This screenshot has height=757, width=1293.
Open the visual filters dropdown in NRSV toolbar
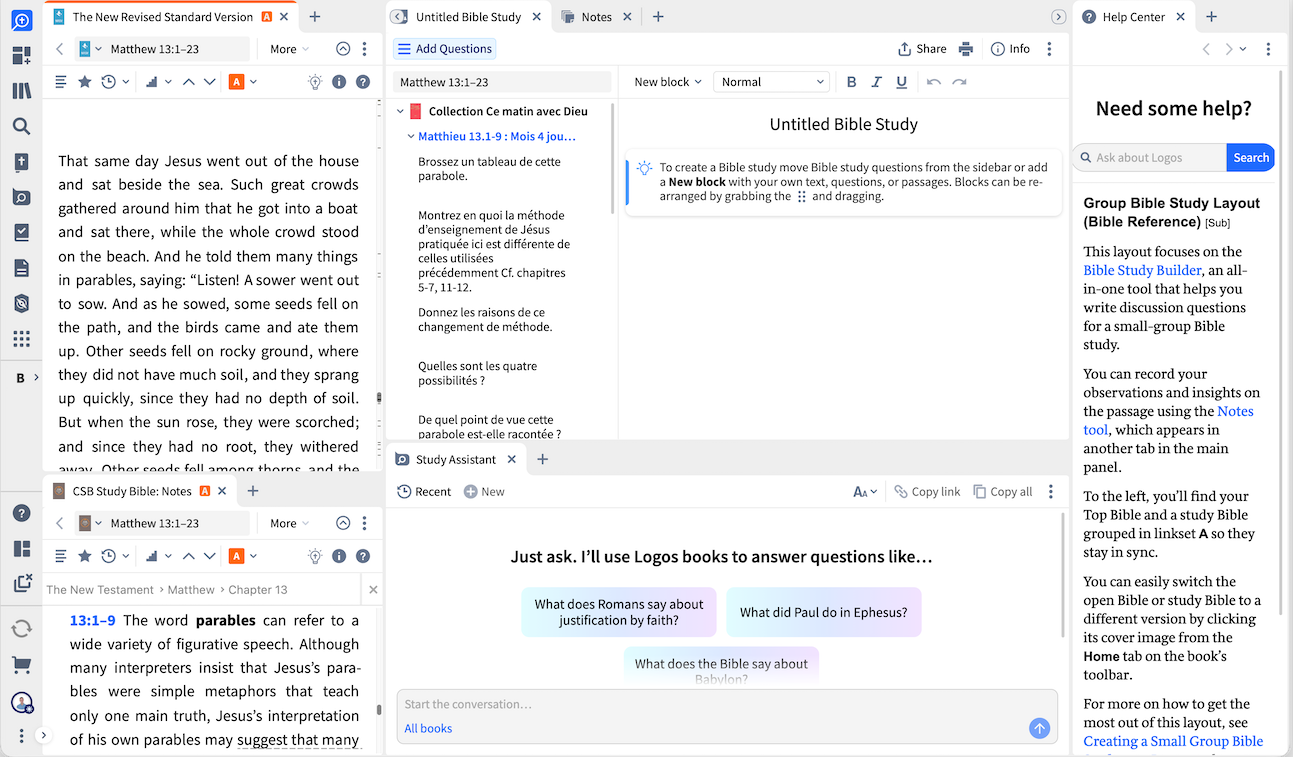click(x=159, y=82)
